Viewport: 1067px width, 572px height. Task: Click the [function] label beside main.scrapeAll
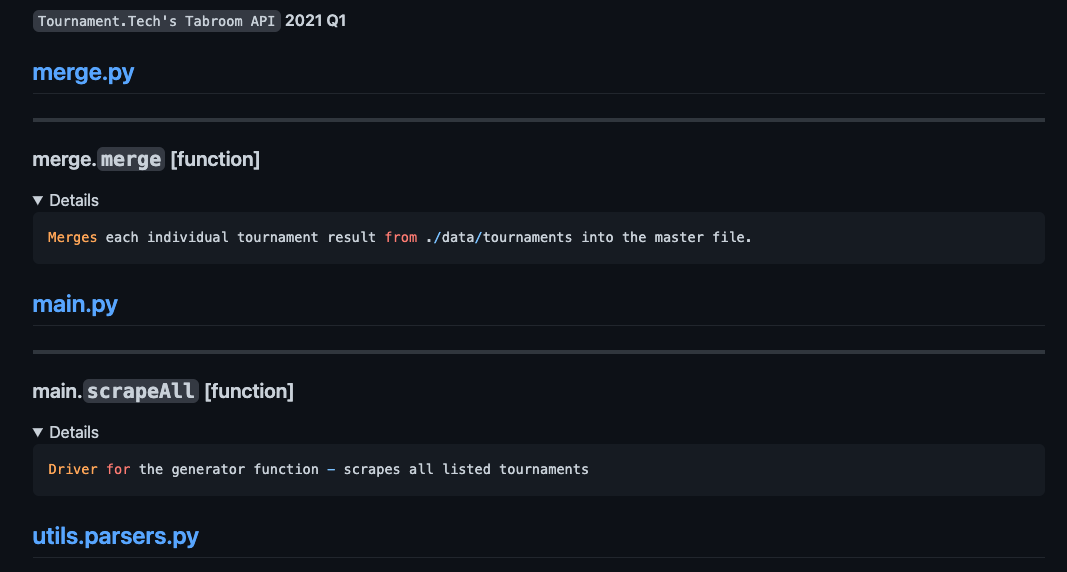click(x=249, y=391)
